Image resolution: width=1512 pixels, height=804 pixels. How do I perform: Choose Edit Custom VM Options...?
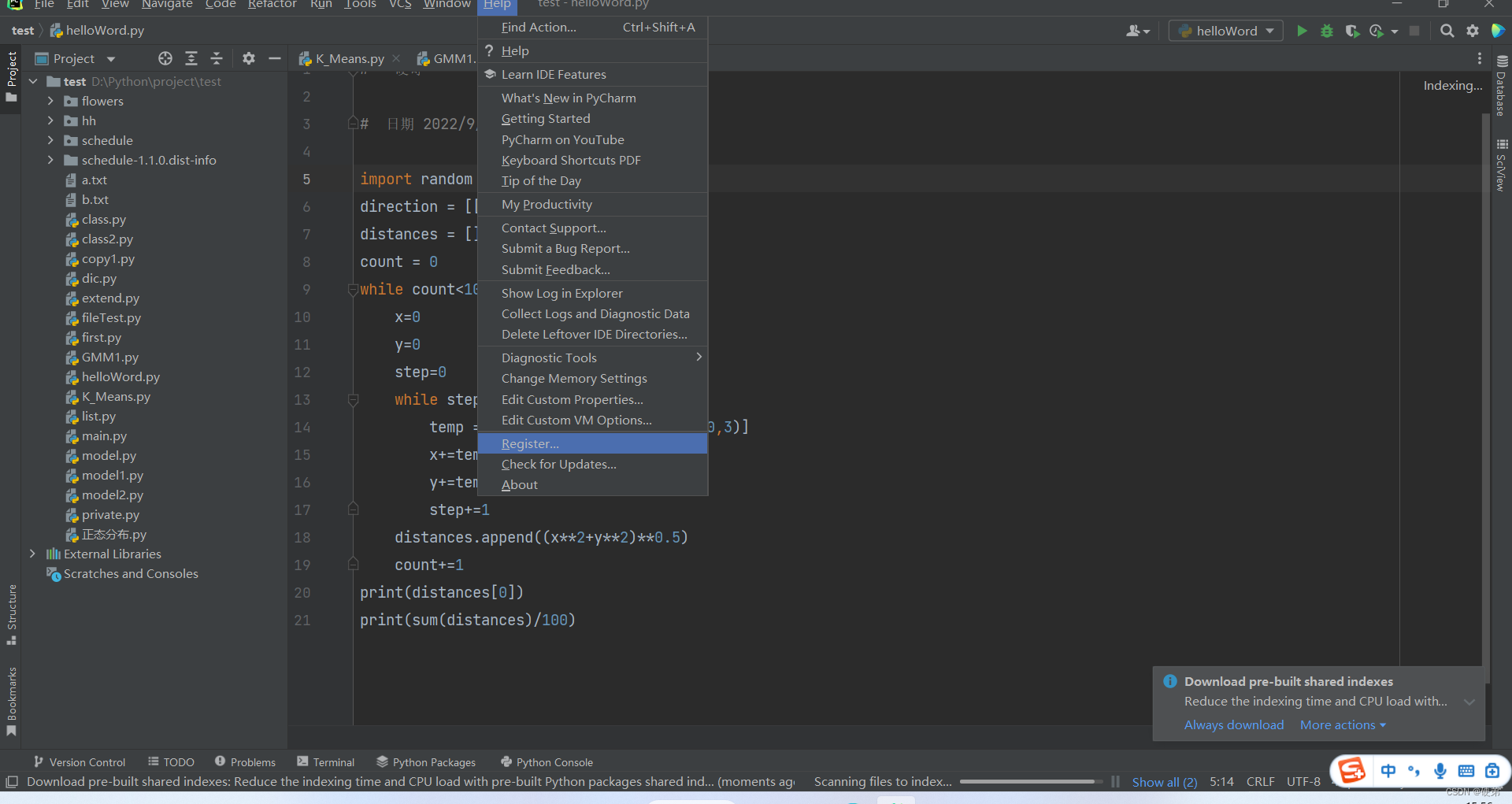click(x=592, y=420)
